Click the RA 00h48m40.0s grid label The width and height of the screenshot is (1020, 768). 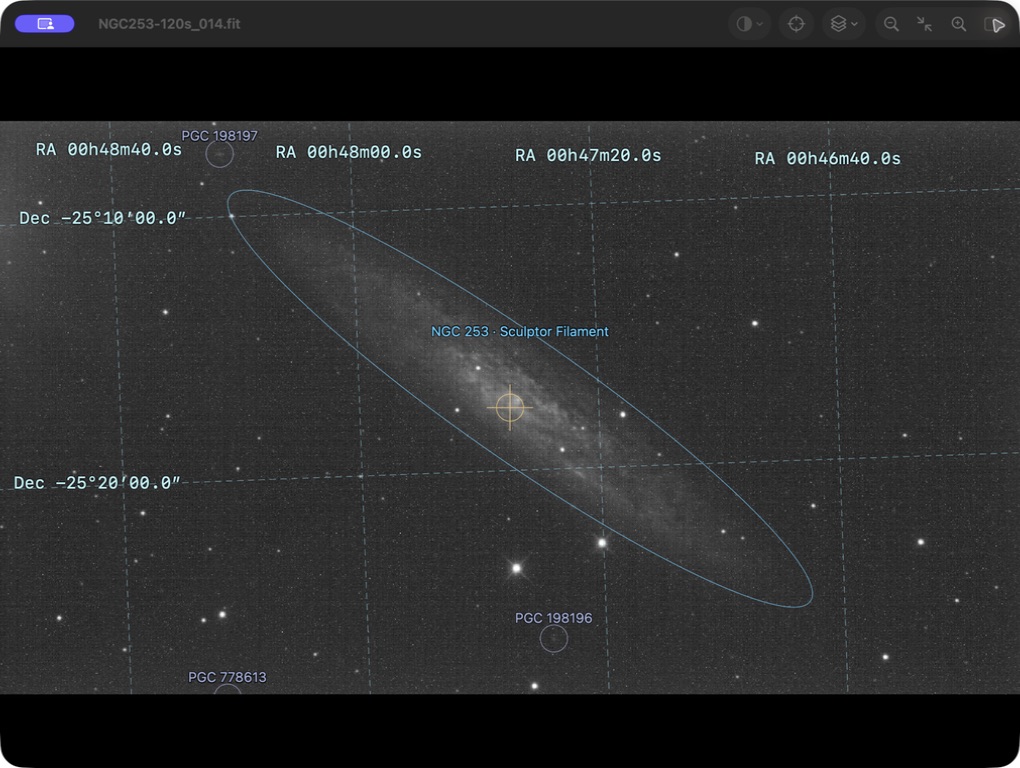click(109, 150)
